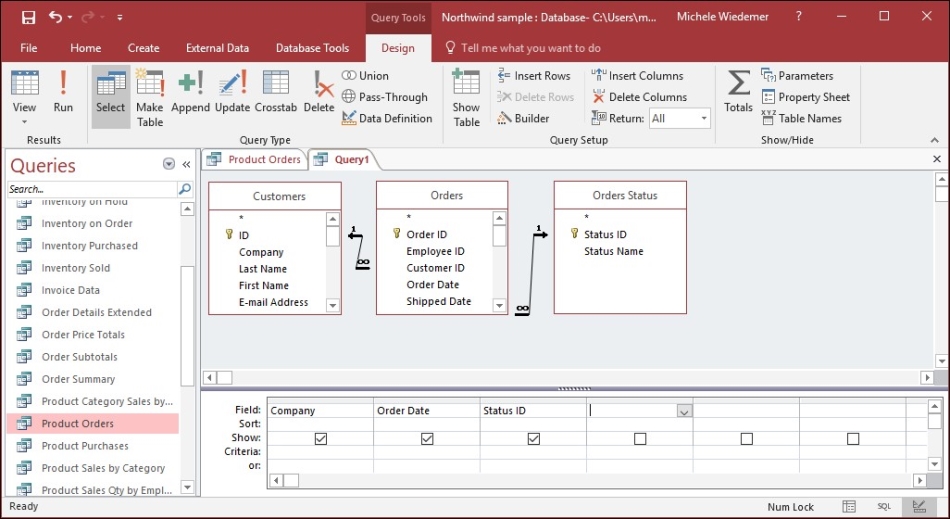Open the Invoice Data query
The width and height of the screenshot is (950, 519).
coord(70,290)
